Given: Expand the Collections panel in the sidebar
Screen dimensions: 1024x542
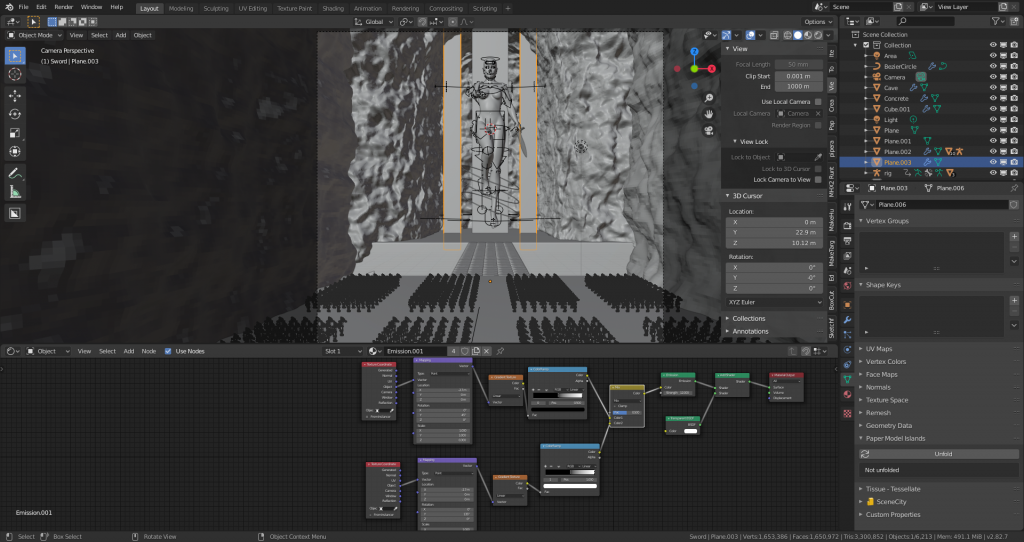Looking at the screenshot, I should coord(749,318).
